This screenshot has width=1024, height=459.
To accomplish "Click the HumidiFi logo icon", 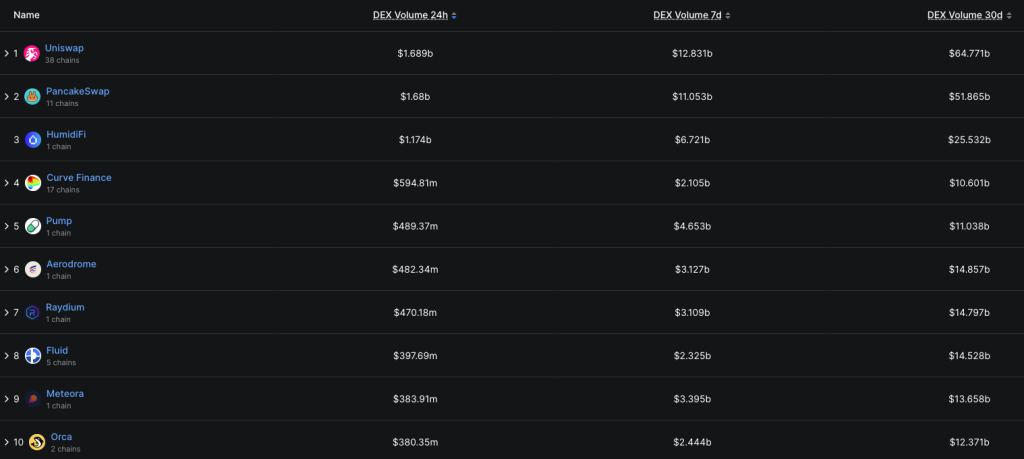I will [x=33, y=139].
